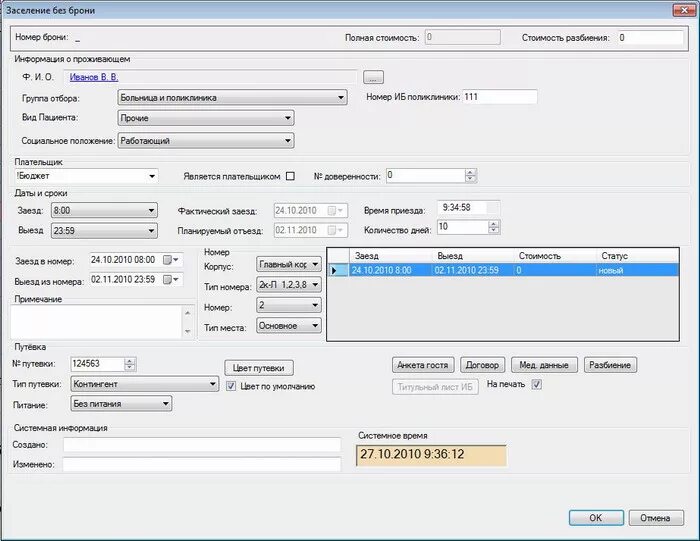
Task: Decrease Количество дней with the down arrow
Action: click(x=493, y=230)
